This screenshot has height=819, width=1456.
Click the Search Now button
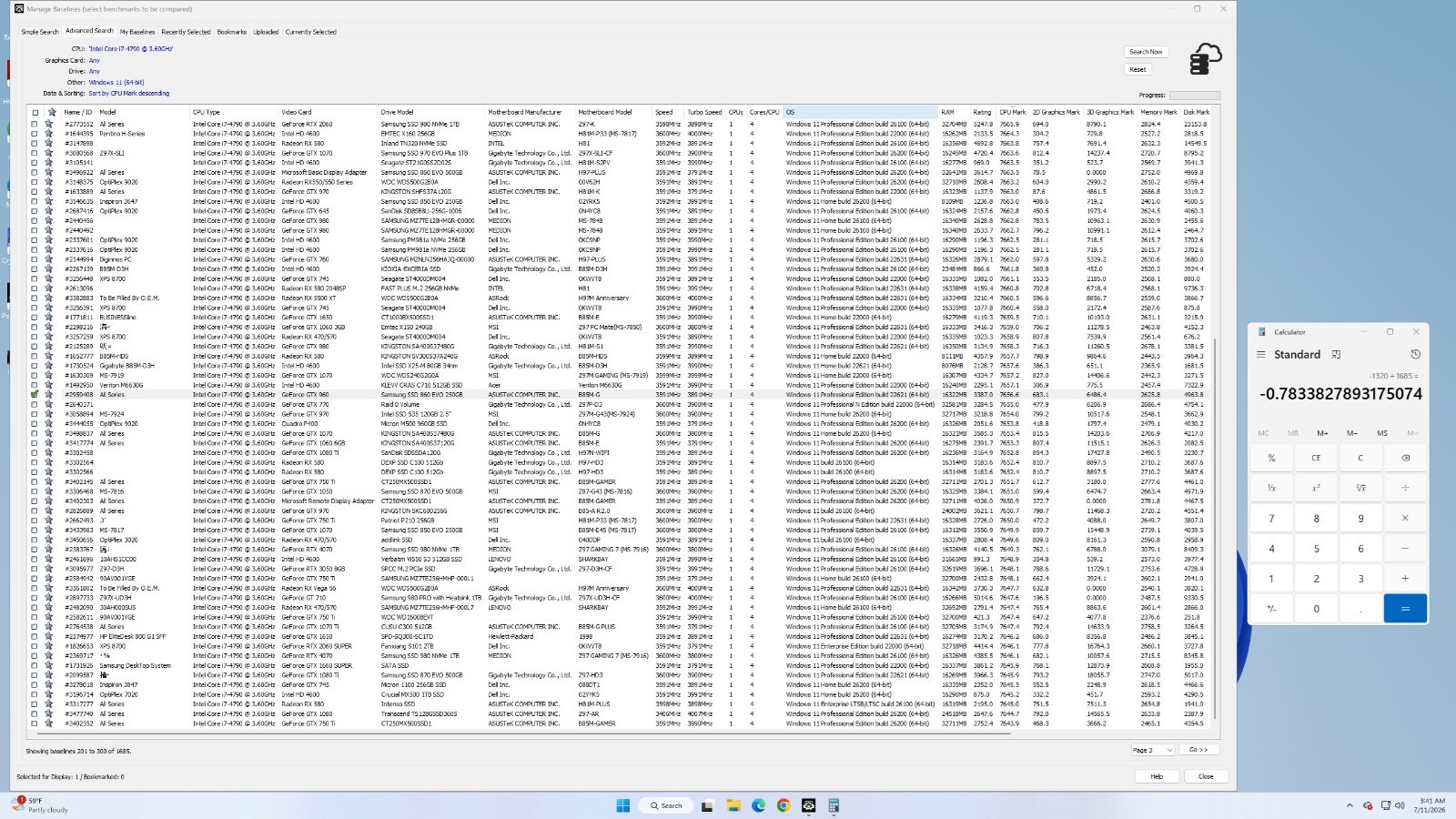(1147, 52)
